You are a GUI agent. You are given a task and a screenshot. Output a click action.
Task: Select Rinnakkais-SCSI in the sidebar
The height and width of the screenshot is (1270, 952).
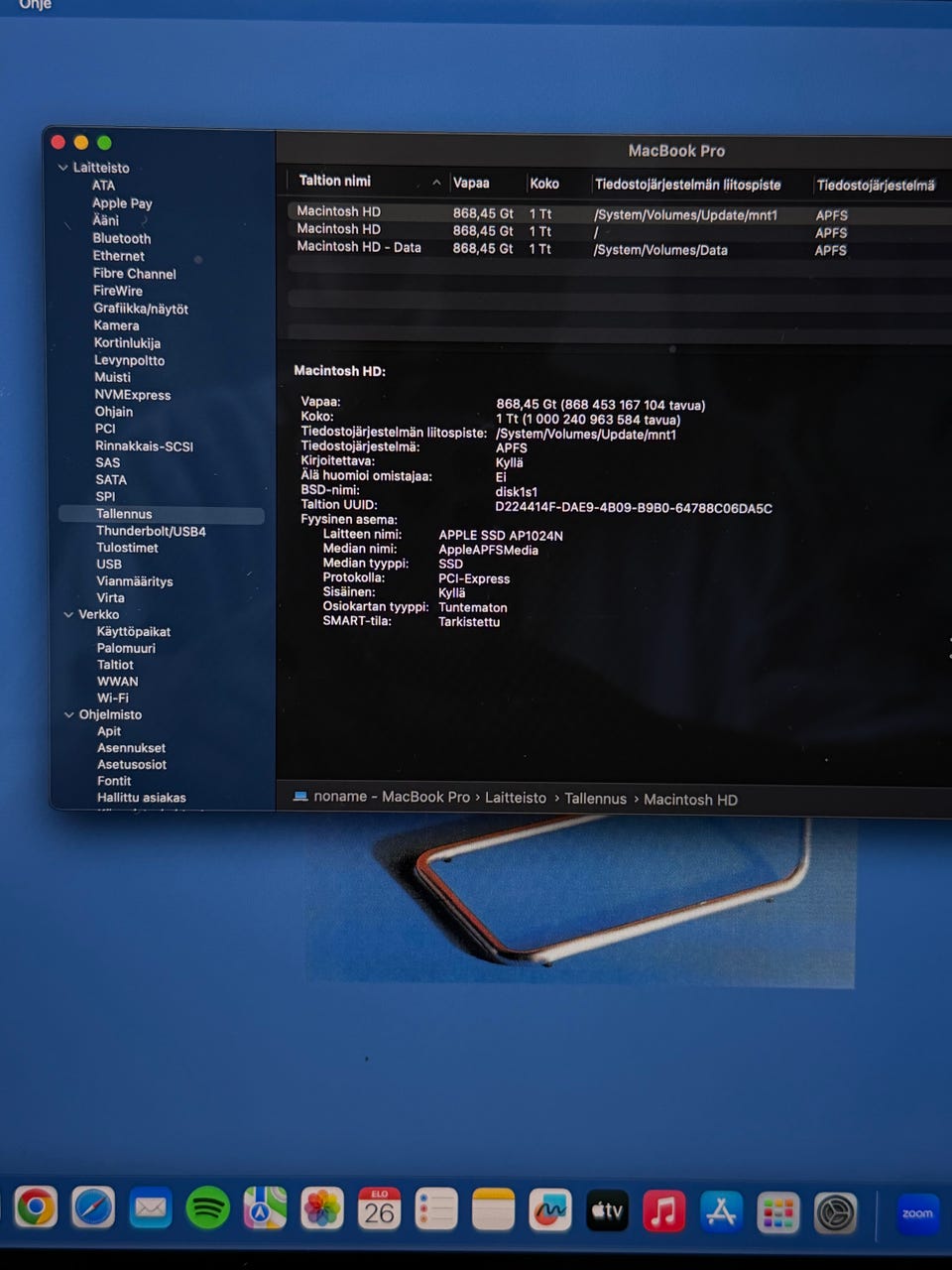[144, 446]
